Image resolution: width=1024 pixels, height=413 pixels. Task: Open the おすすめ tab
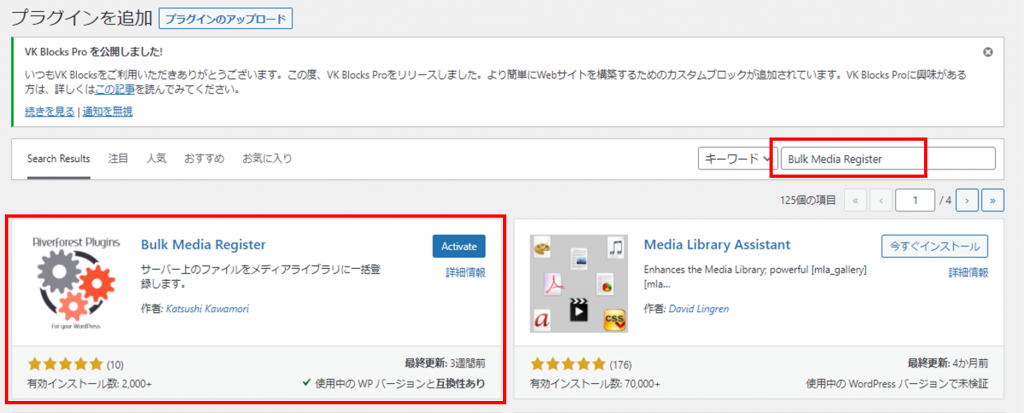click(204, 158)
